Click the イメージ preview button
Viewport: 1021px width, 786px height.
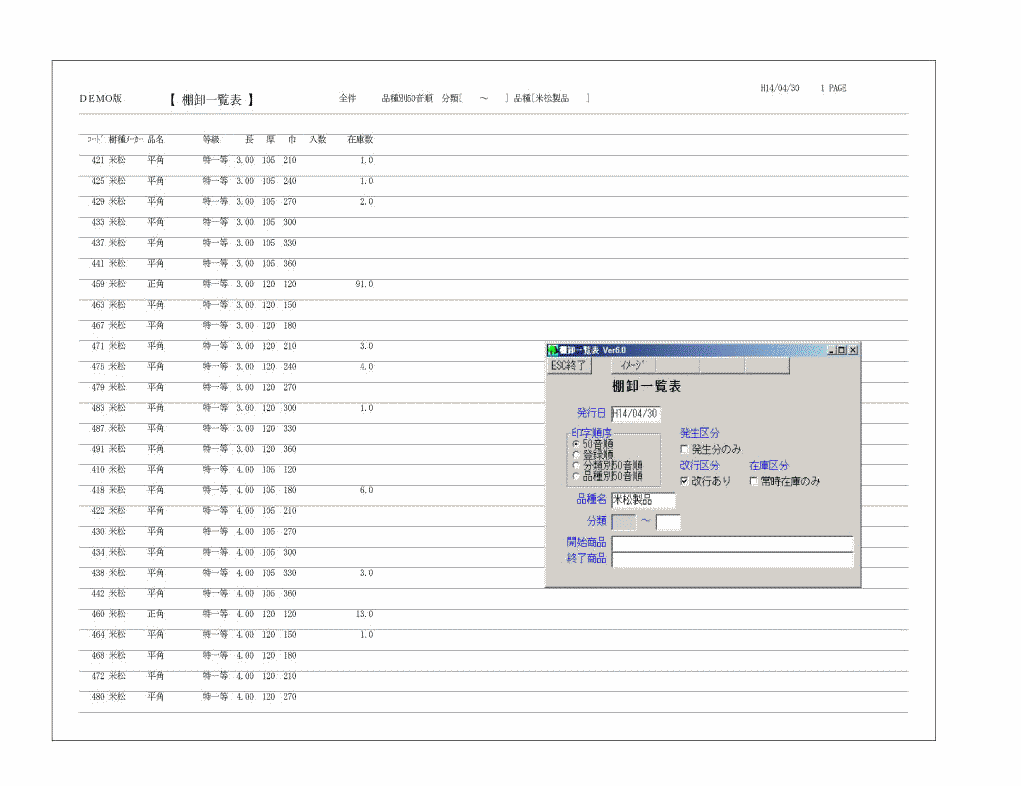tap(633, 366)
